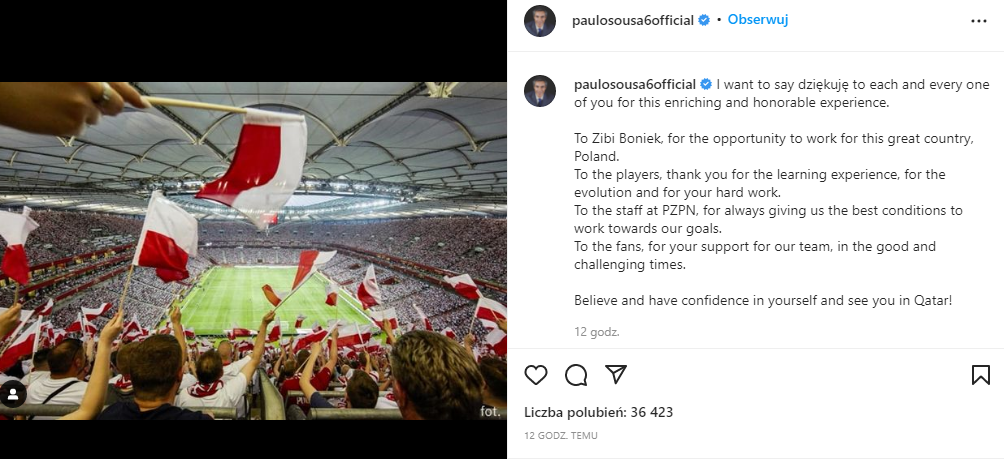Image resolution: width=1004 pixels, height=459 pixels.
Task: Click the paulosousa6official username in the caption
Action: tap(635, 84)
